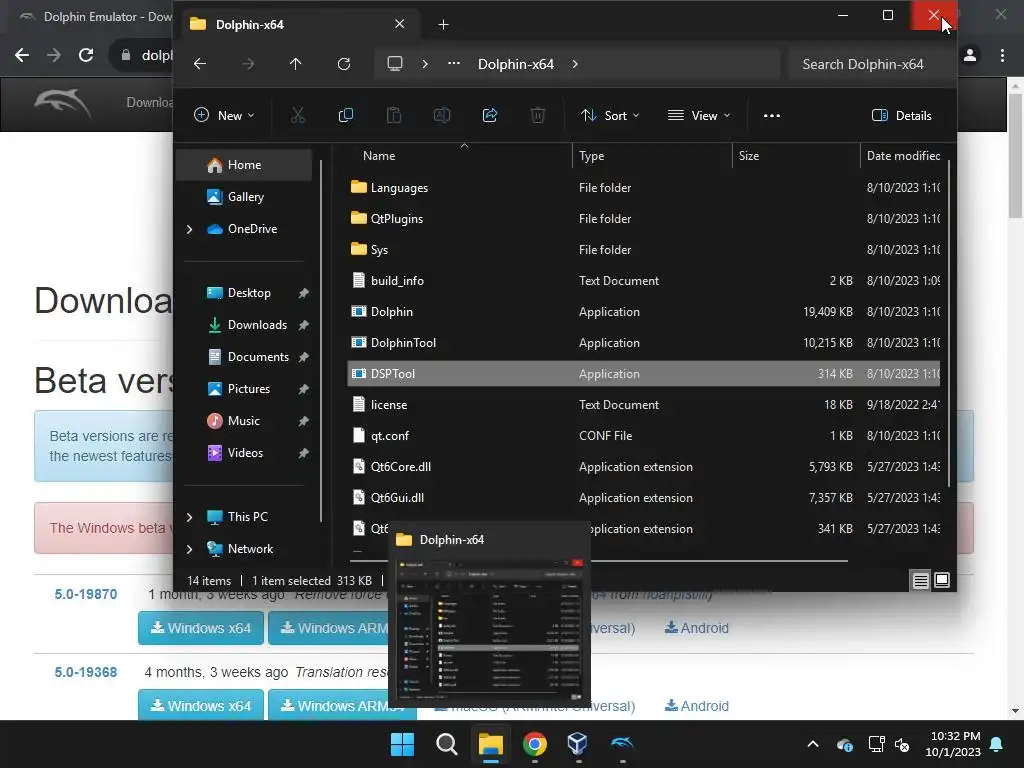
Task: Open Videos in quick access
Action: pos(244,453)
